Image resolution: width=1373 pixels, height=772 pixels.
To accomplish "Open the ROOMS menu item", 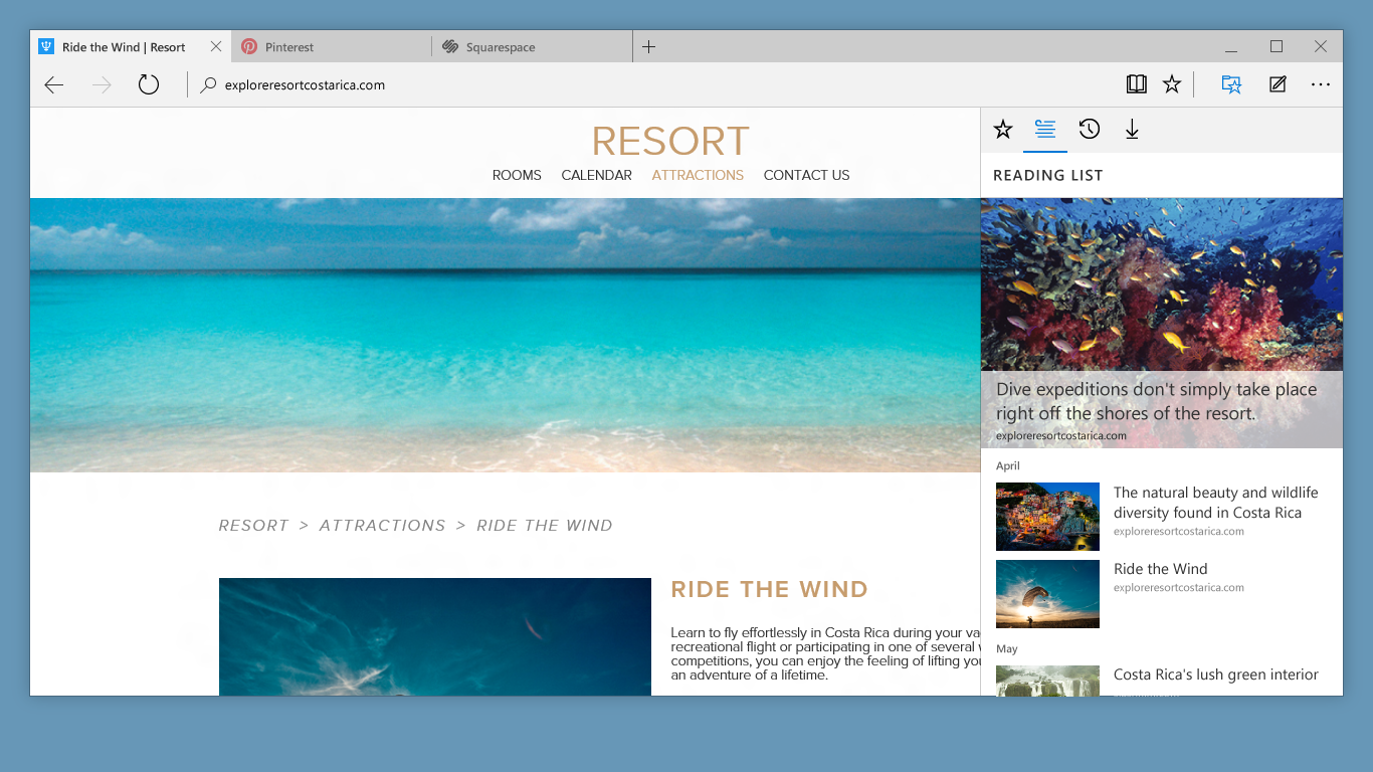I will (x=517, y=175).
